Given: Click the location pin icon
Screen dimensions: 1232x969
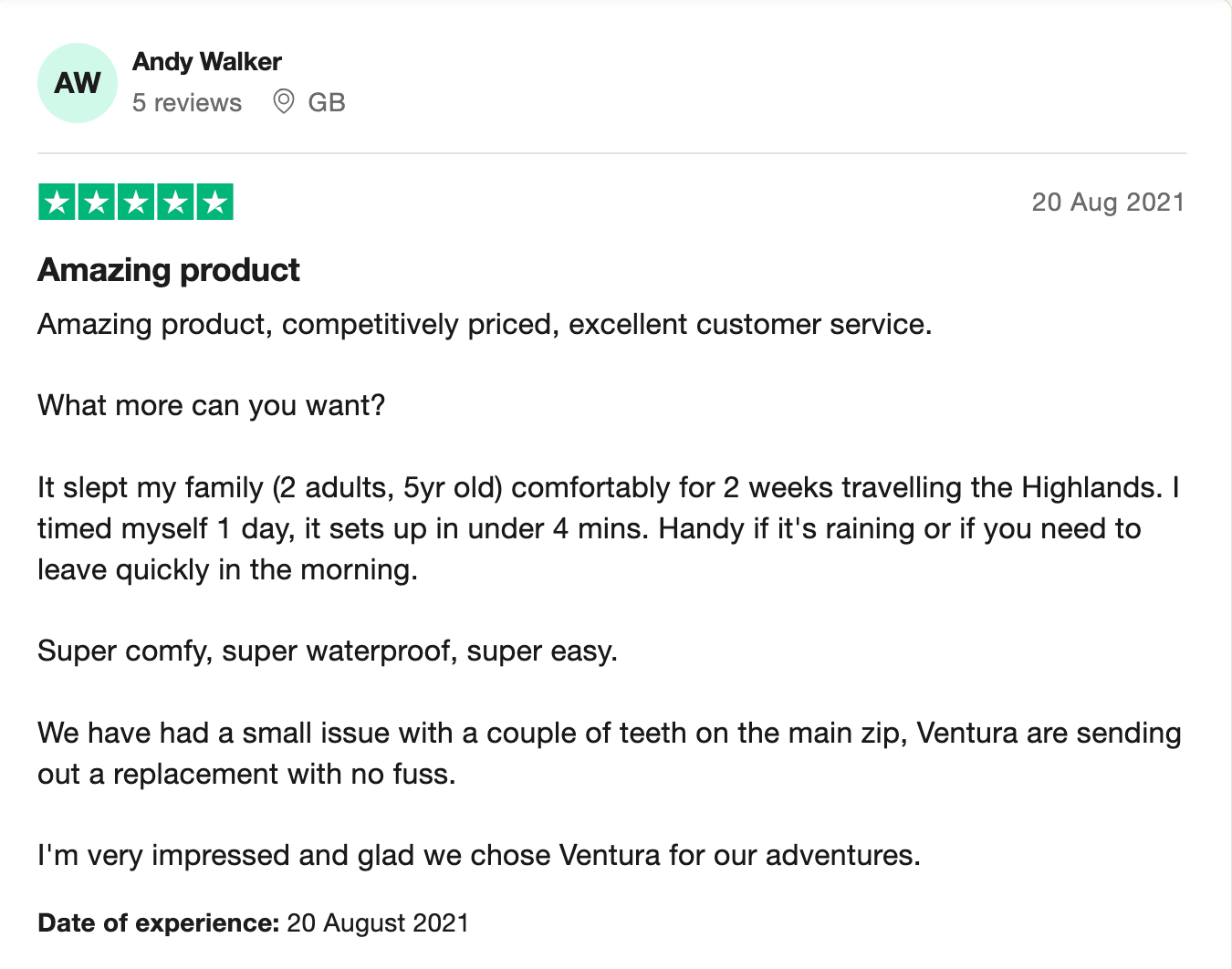Looking at the screenshot, I should (284, 102).
